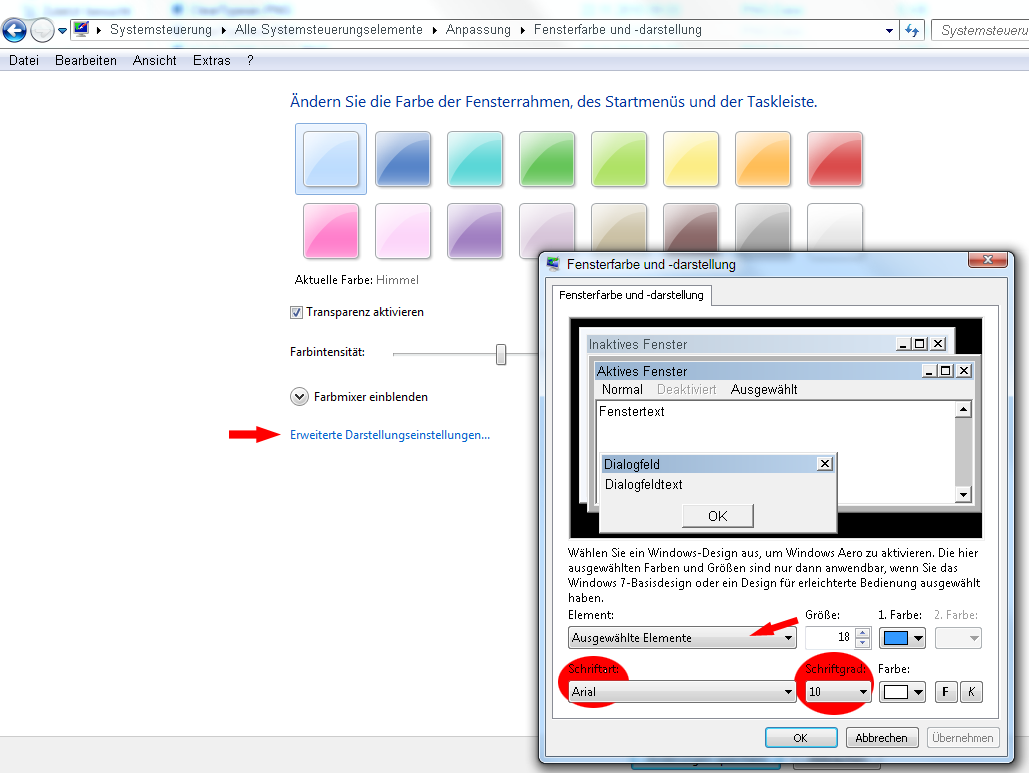Click the Aktives Fenster preview title bar

tap(784, 371)
